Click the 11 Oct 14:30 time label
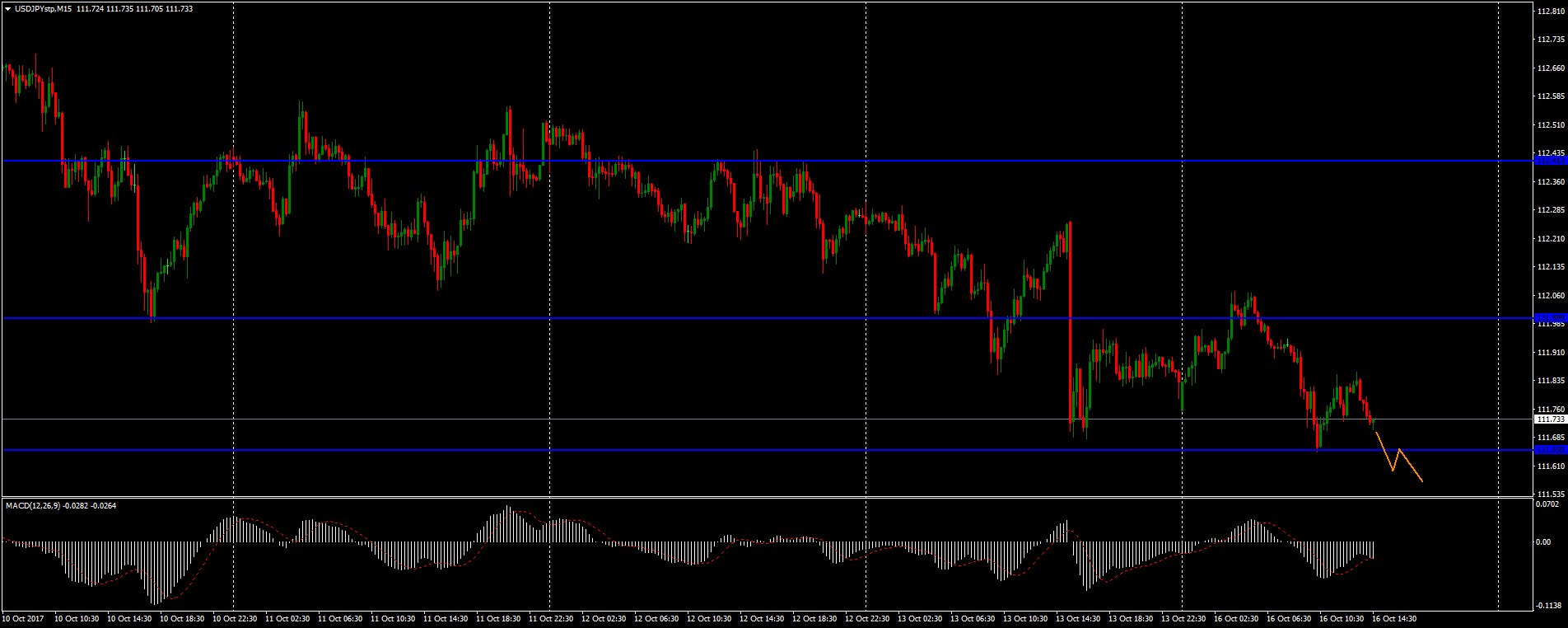 (446, 618)
